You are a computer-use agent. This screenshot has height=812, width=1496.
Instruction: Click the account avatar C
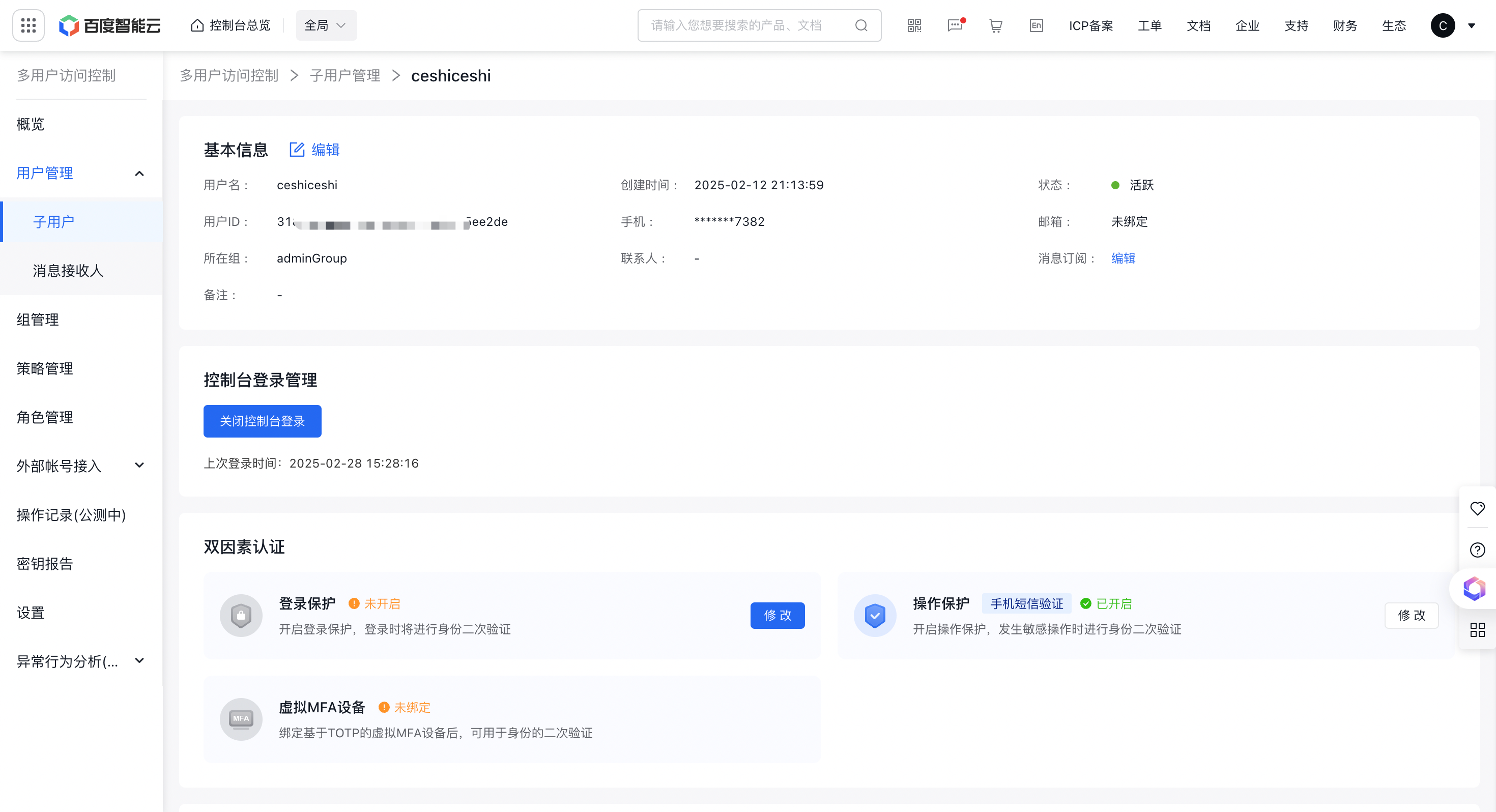pos(1443,25)
